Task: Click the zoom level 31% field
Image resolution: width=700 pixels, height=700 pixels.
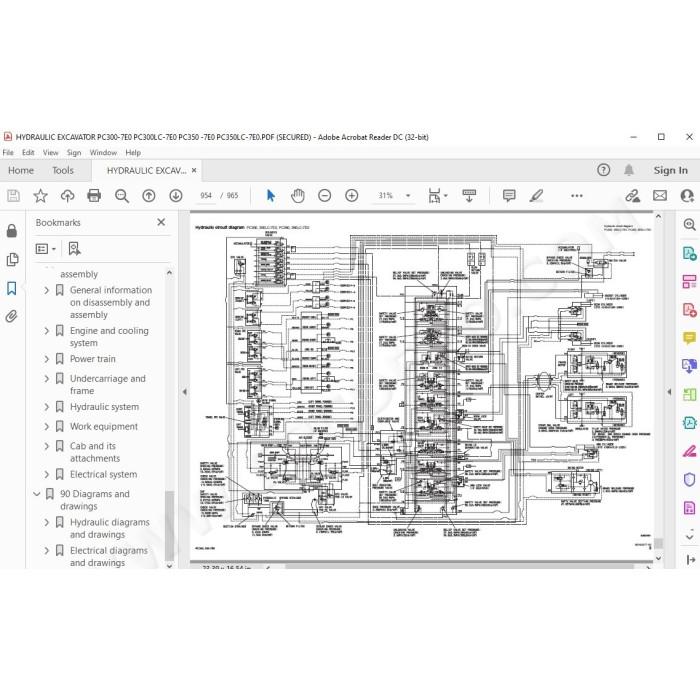Action: tap(385, 196)
